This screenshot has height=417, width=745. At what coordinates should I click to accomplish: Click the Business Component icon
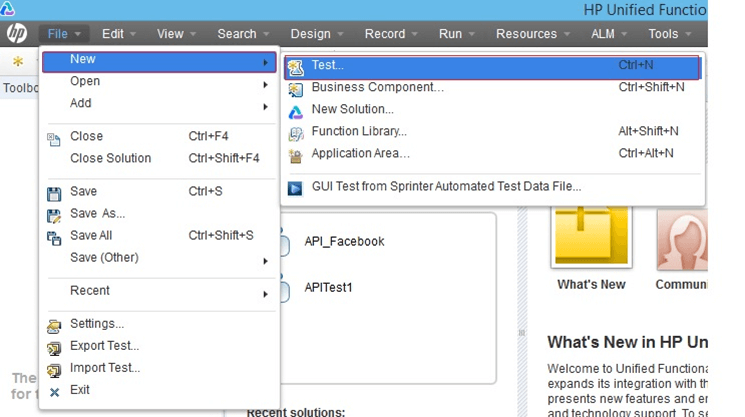coord(295,88)
